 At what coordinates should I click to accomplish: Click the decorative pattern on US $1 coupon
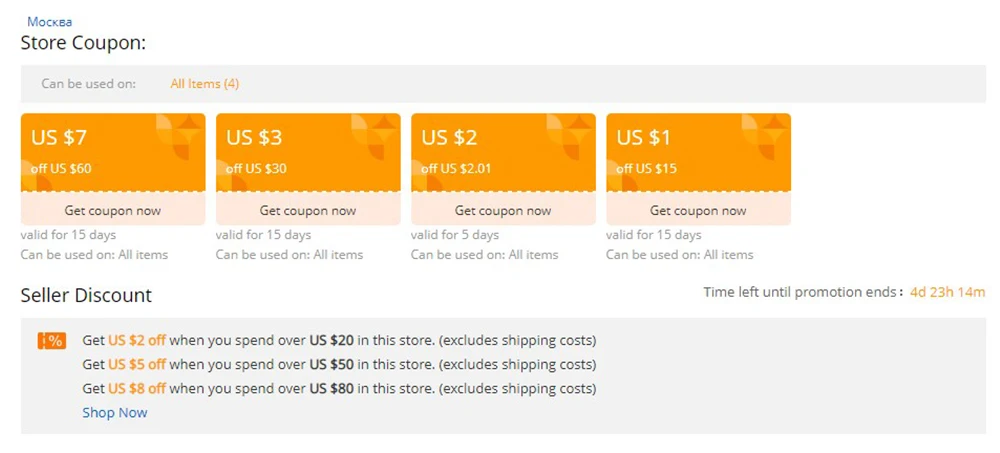(x=766, y=137)
